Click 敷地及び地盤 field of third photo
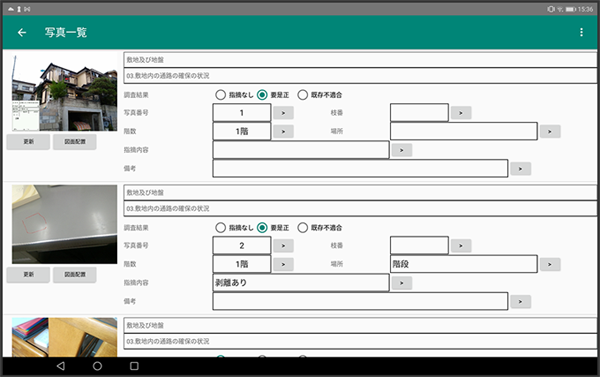Screen dimensions: 600x377 pyautogui.click(x=360, y=325)
